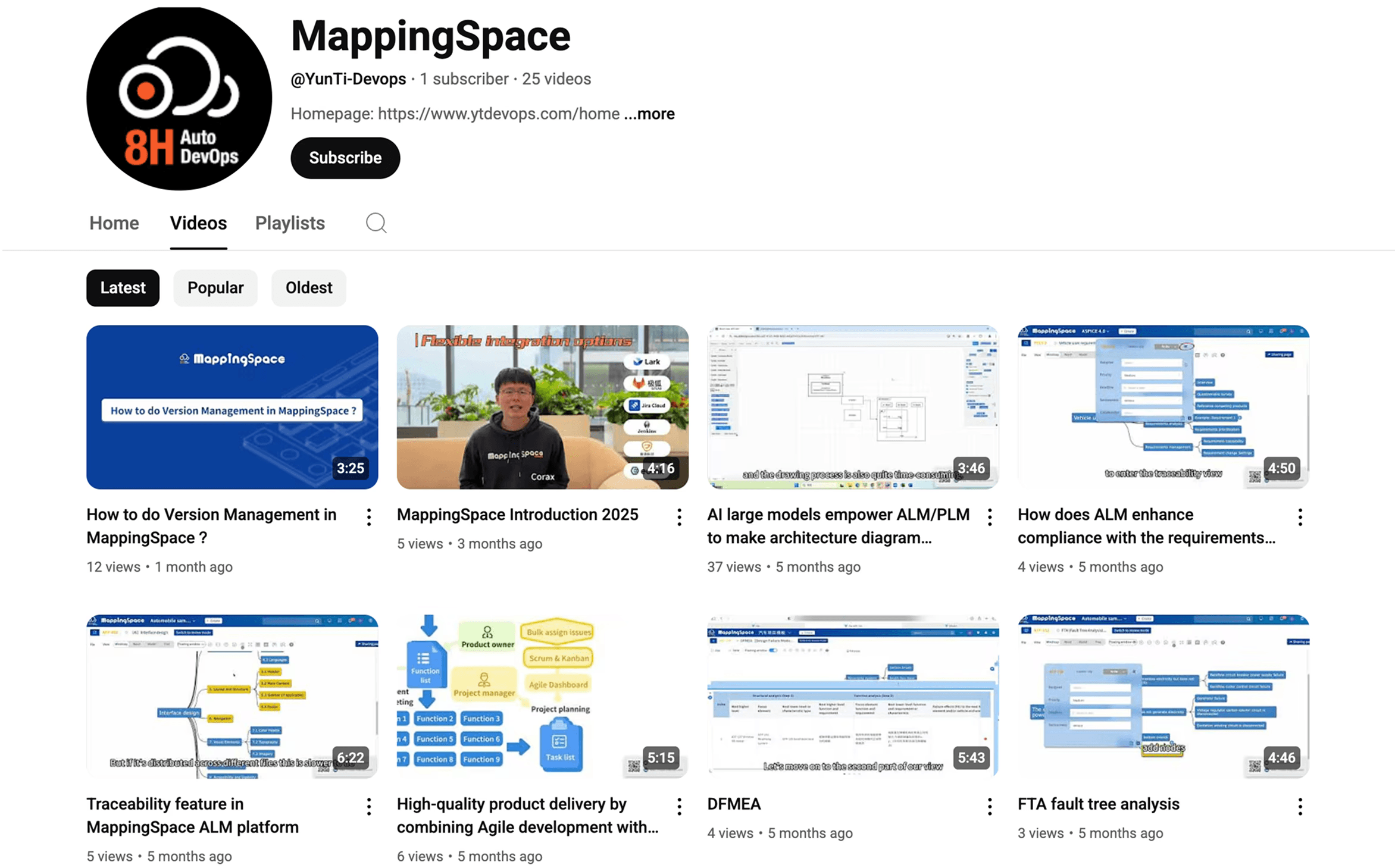Open options menu for Traceability feature video
The image size is (1395, 868).
[369, 806]
